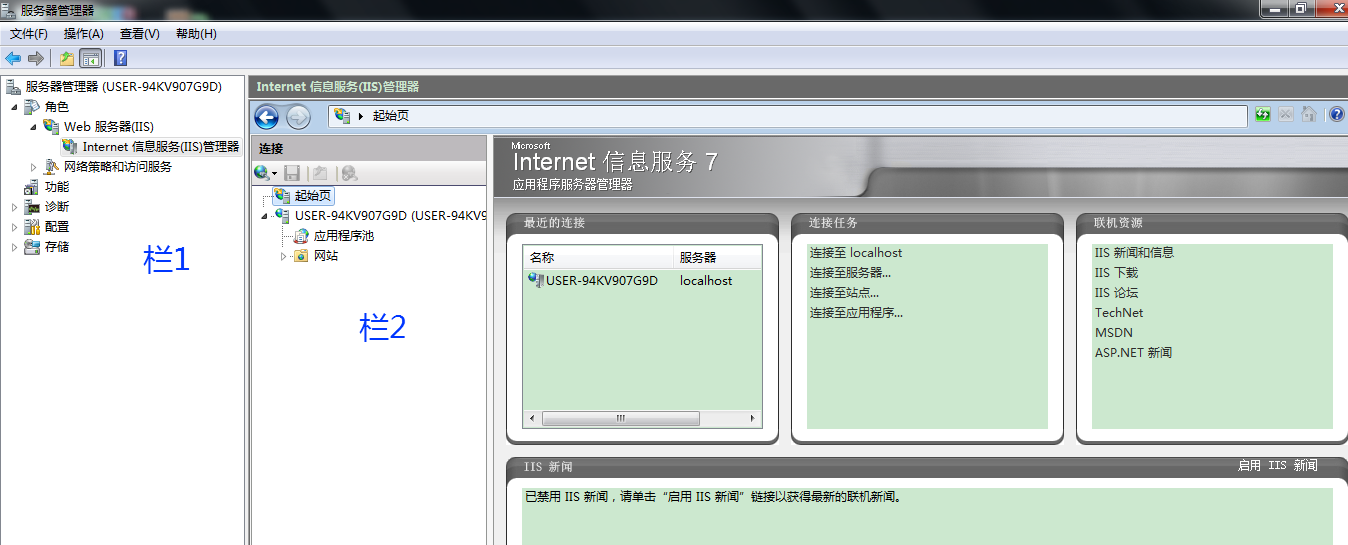The image size is (1348, 545).
Task: Open IIS 论坛 link
Action: click(x=1116, y=293)
